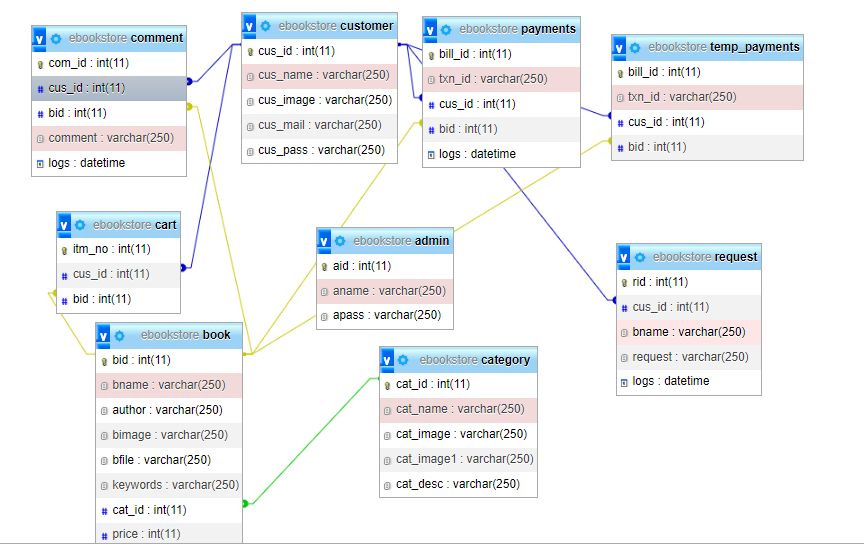Click the 'cat_desc : varchar(250)' field
This screenshot has width=864, height=544.
pyautogui.click(x=458, y=484)
